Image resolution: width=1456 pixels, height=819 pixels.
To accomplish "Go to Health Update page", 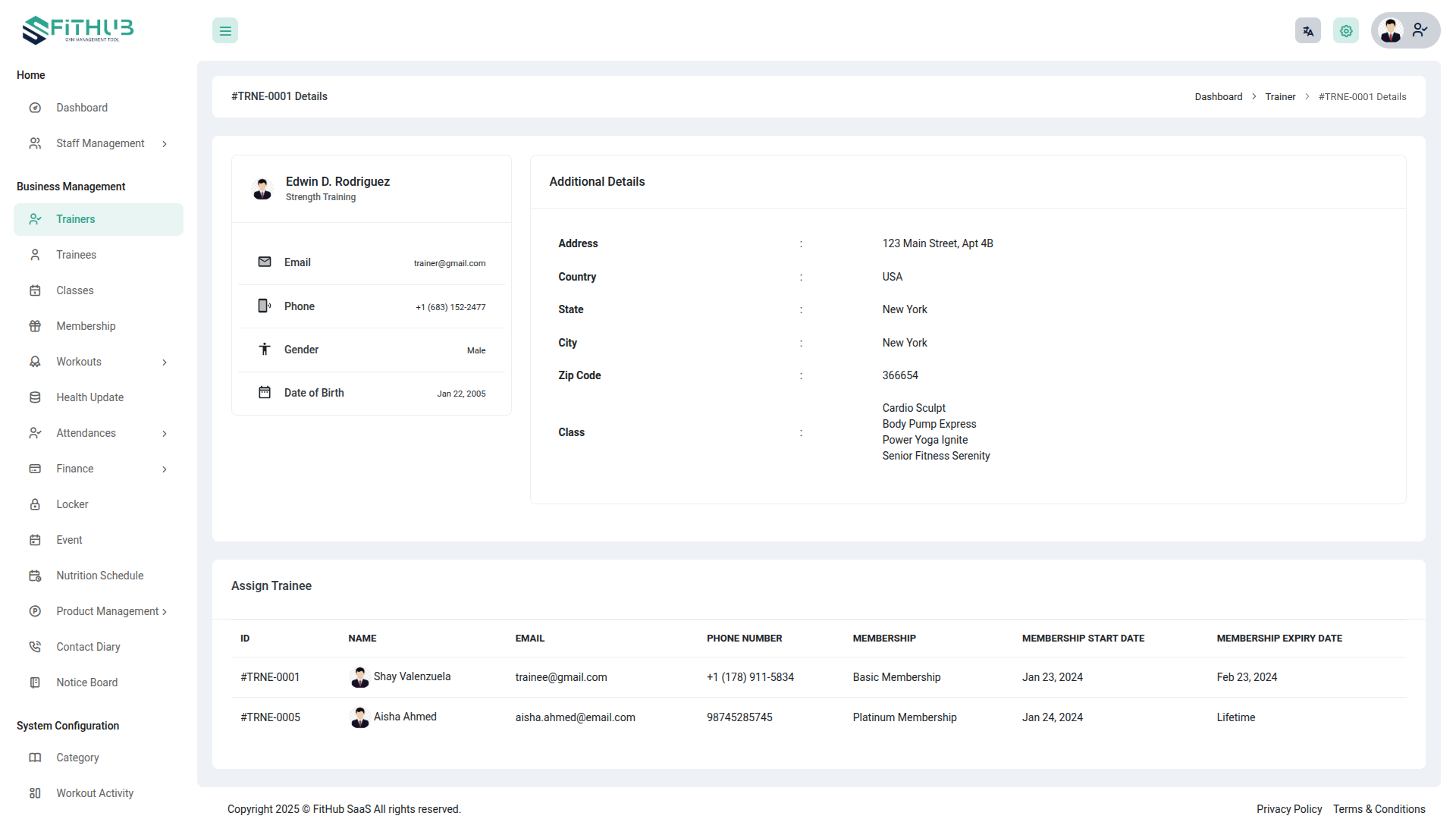I will click(x=89, y=397).
